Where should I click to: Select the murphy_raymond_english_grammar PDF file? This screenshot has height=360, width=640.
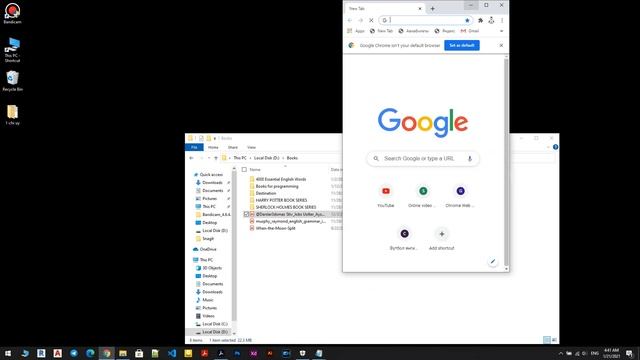(x=290, y=221)
